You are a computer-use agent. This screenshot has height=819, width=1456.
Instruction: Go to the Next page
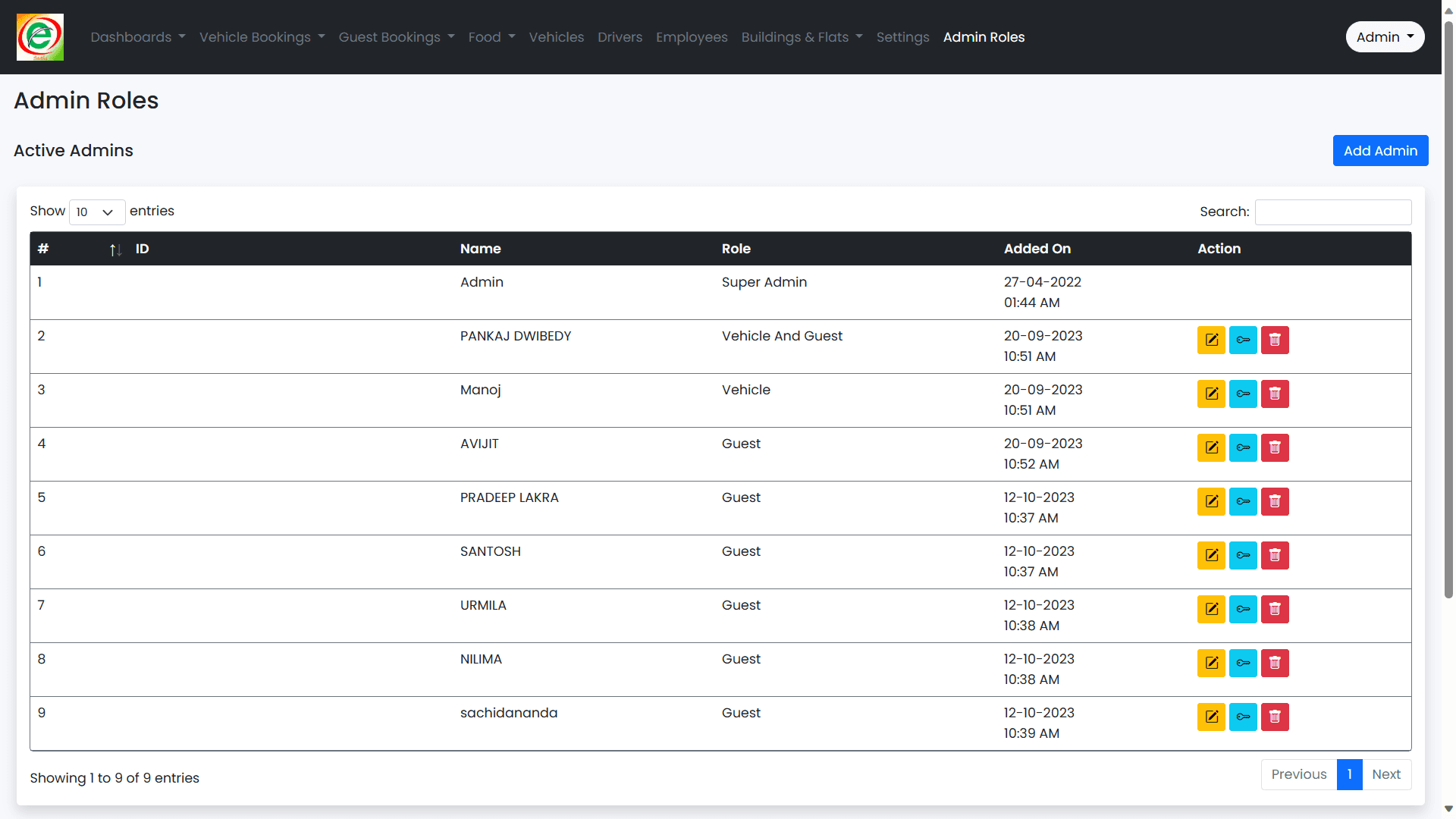point(1386,774)
